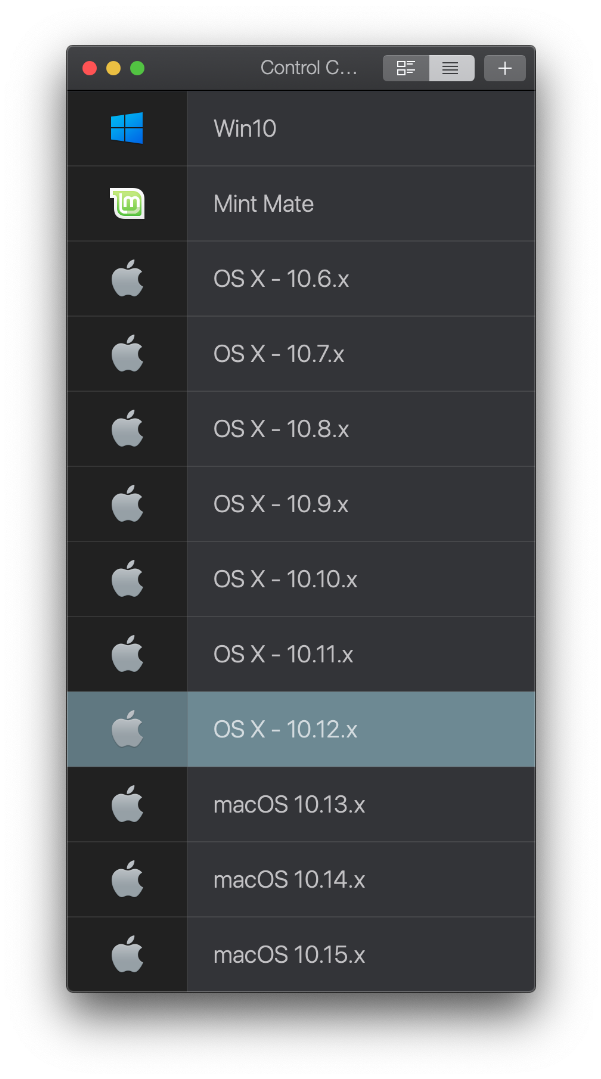This screenshot has height=1079, width=601.
Task: Click the Linux Mint logo icon
Action: (x=127, y=204)
